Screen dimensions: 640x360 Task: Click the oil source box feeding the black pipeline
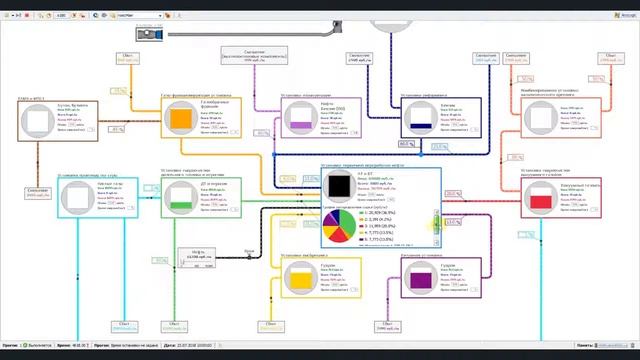(197, 258)
